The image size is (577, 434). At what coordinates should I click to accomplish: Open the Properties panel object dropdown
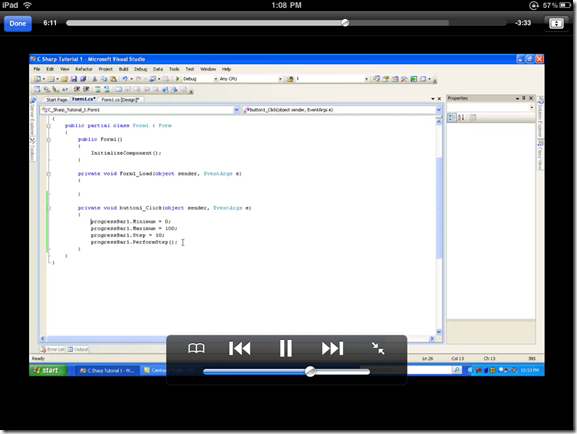click(531, 107)
